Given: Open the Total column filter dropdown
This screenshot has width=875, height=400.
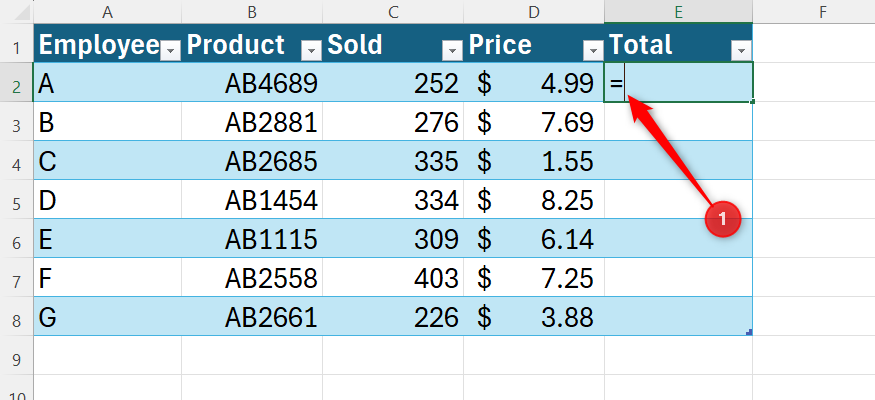Looking at the screenshot, I should click(x=741, y=51).
